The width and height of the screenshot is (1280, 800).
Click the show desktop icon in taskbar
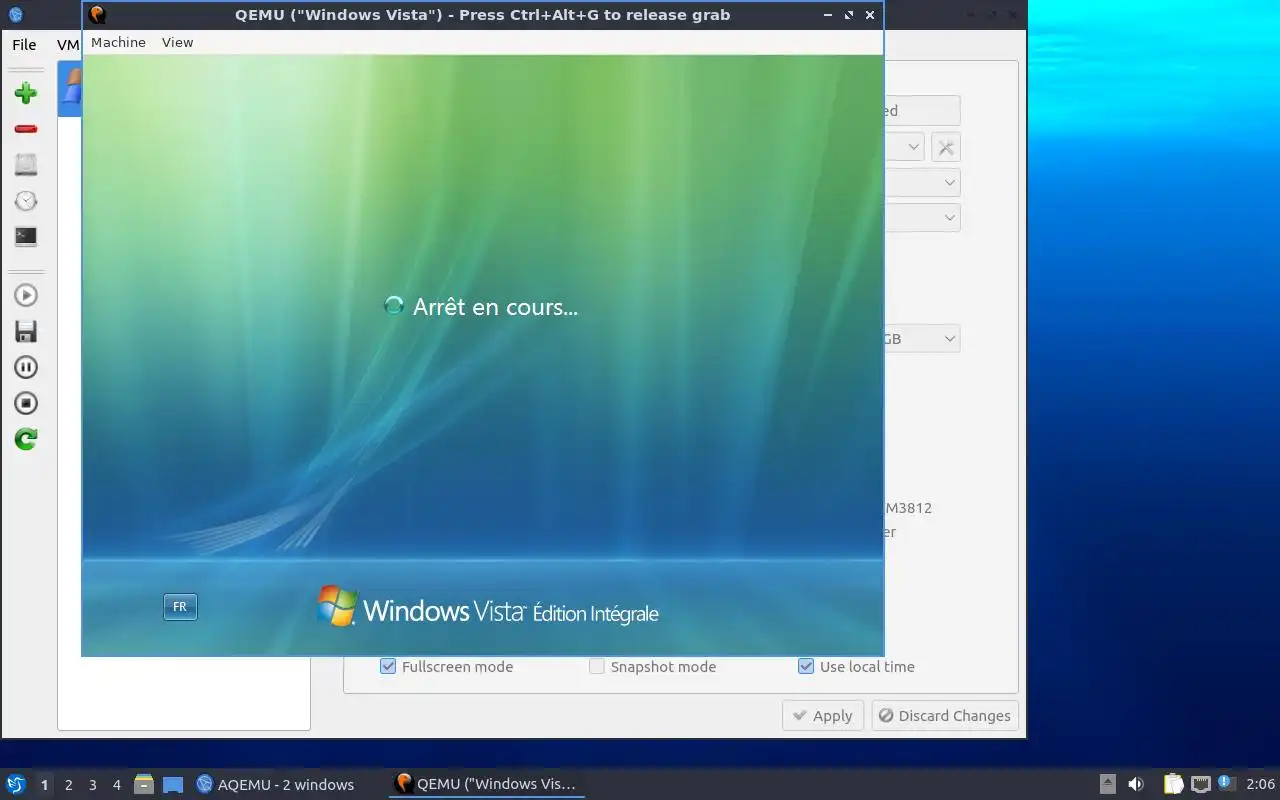pos(173,784)
